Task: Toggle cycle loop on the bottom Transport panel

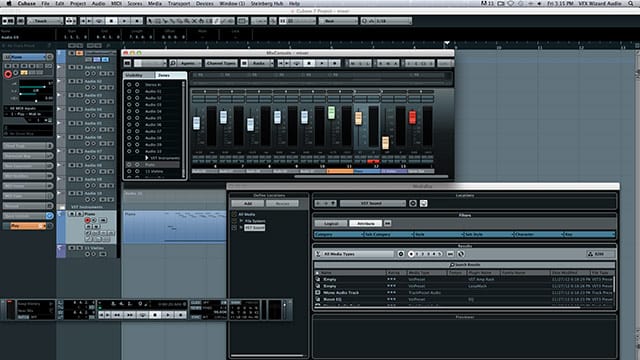Action: pos(142,315)
